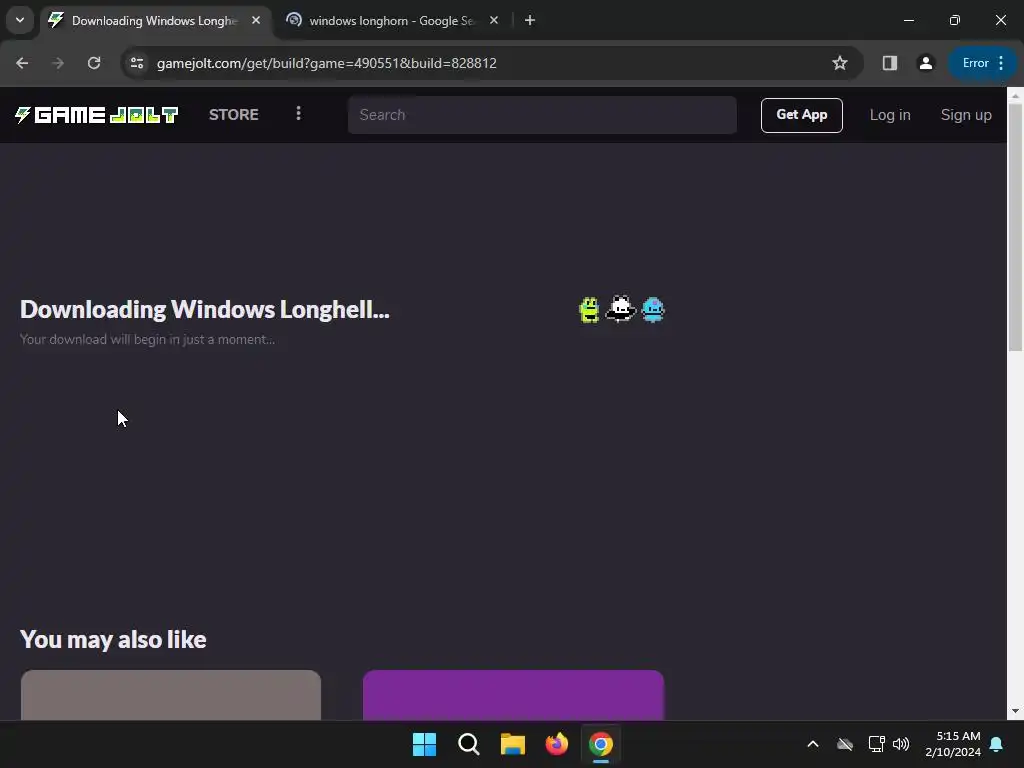Open the browser side panel icon
1024x768 pixels.
pyautogui.click(x=889, y=63)
